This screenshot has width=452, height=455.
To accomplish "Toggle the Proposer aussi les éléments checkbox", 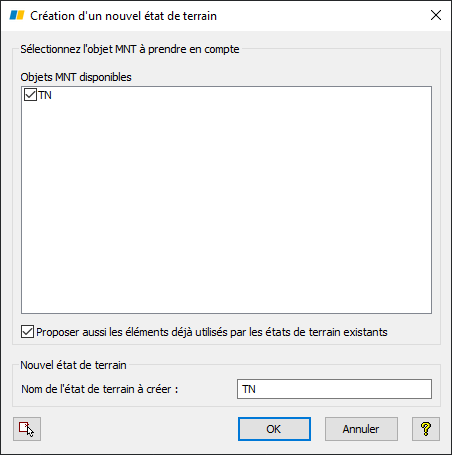I will 27,332.
